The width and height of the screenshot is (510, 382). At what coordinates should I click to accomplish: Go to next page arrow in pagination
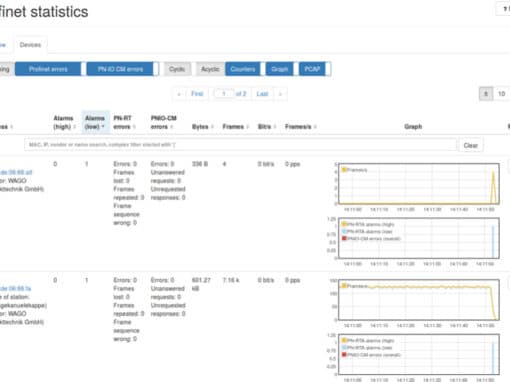(280, 94)
